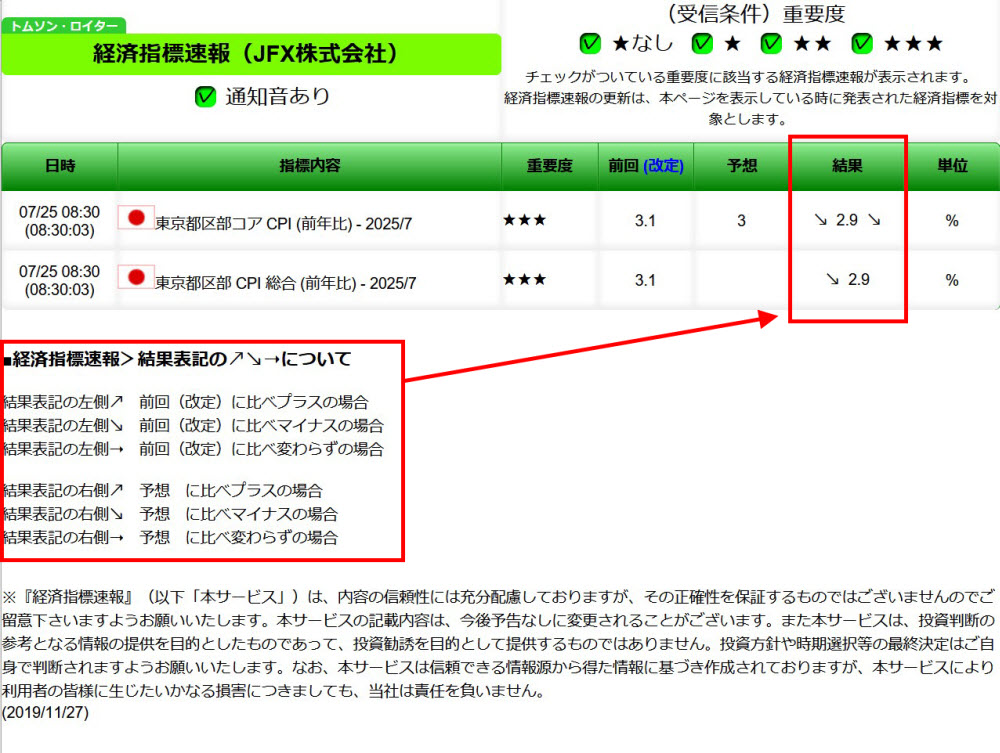The image size is (1000, 753).
Task: Toggle the single-star importance checkbox
Action: point(702,43)
